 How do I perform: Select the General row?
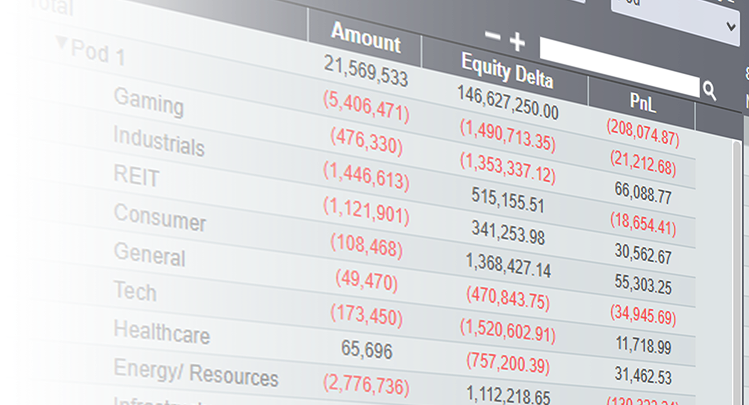point(150,253)
